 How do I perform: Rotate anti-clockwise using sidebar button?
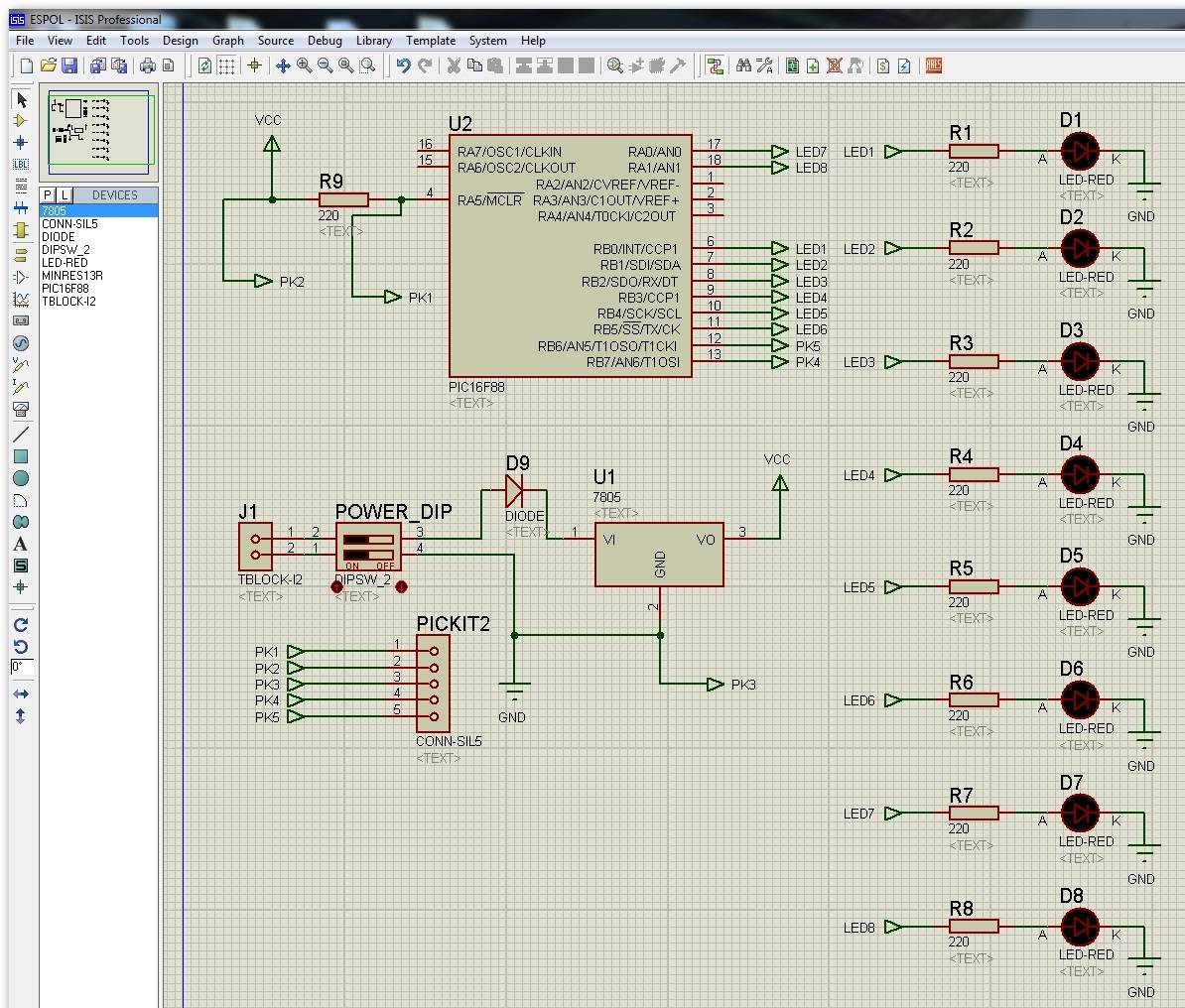pyautogui.click(x=21, y=647)
